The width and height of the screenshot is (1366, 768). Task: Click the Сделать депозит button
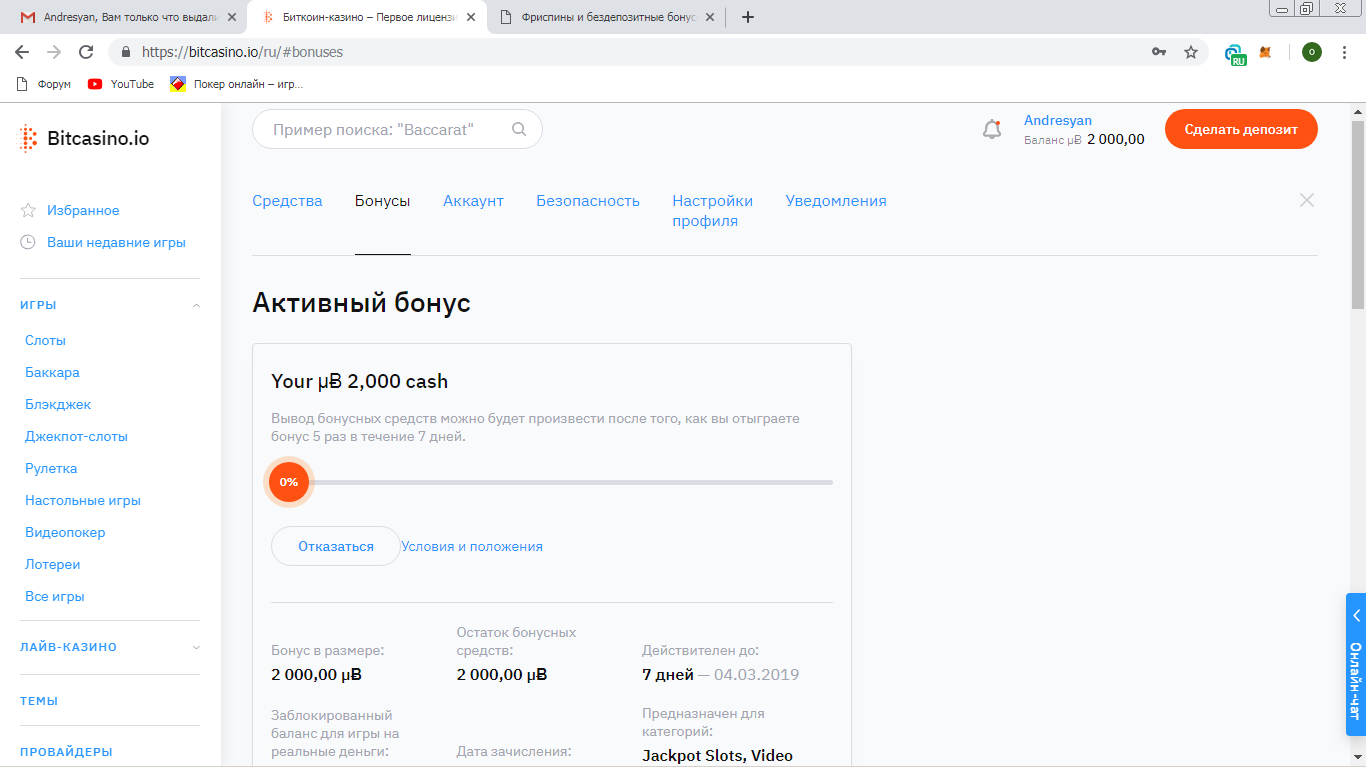[x=1241, y=129]
